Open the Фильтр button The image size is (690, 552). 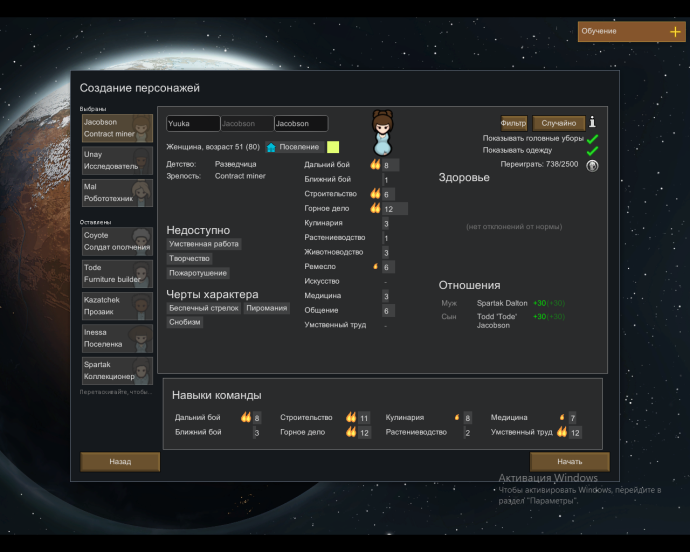click(514, 123)
